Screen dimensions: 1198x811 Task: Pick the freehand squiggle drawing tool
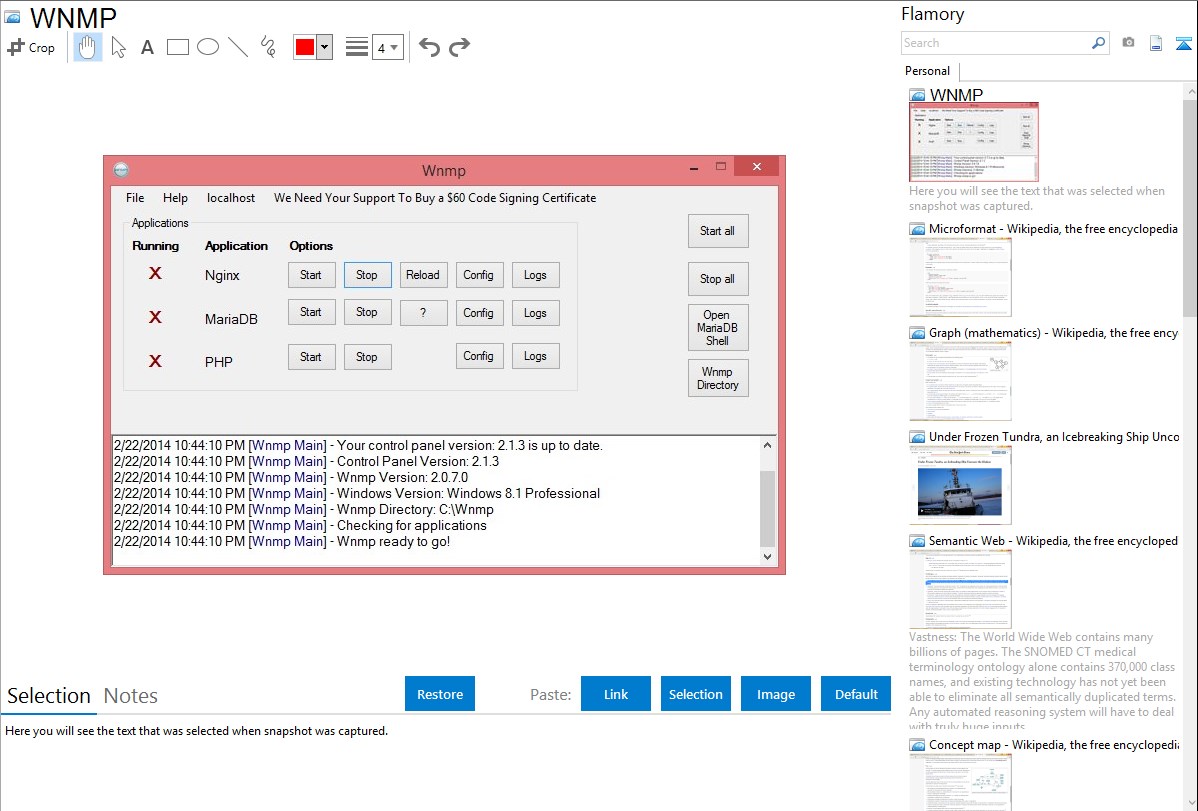[267, 47]
